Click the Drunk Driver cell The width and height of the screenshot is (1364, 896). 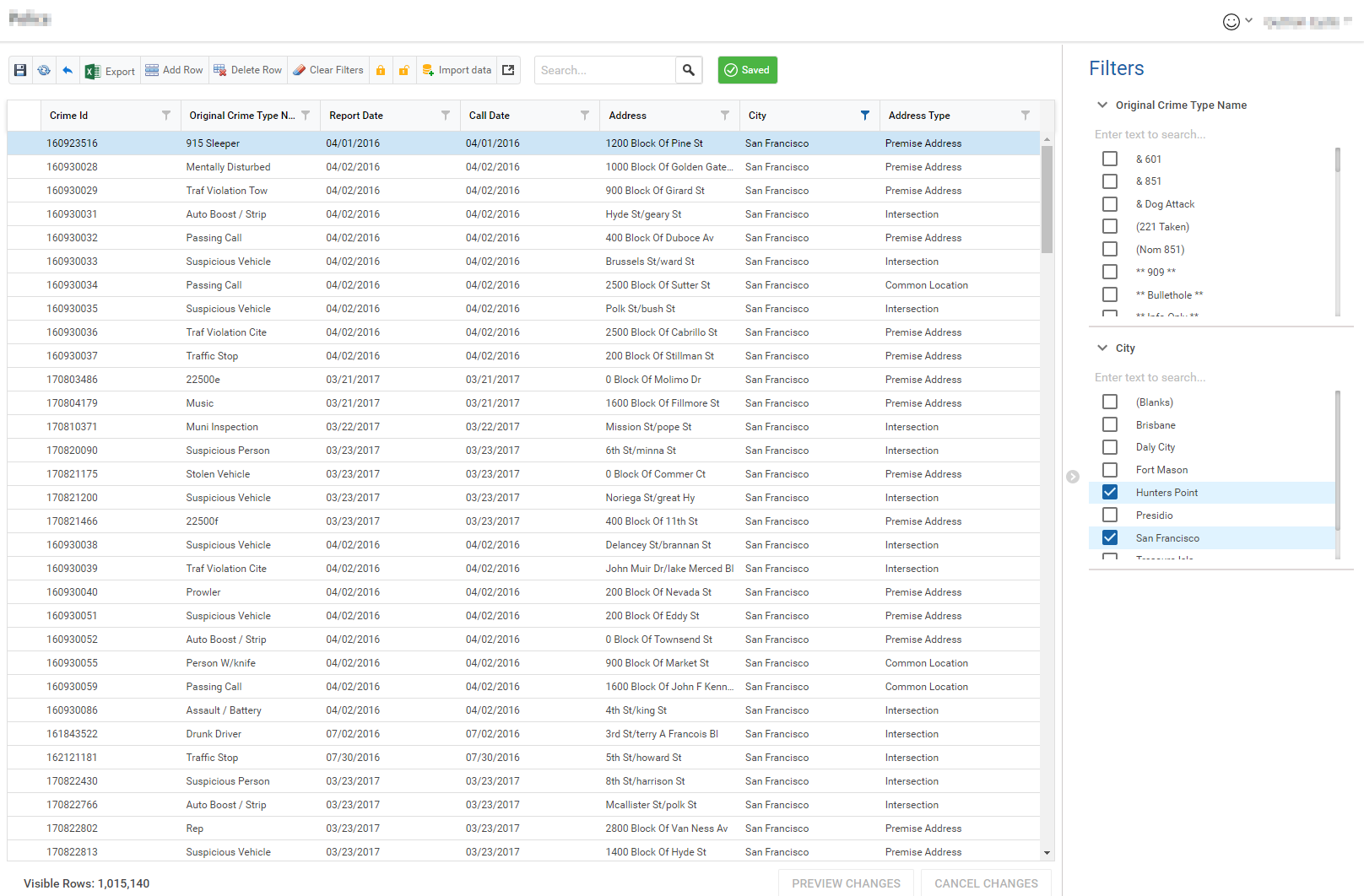click(251, 734)
